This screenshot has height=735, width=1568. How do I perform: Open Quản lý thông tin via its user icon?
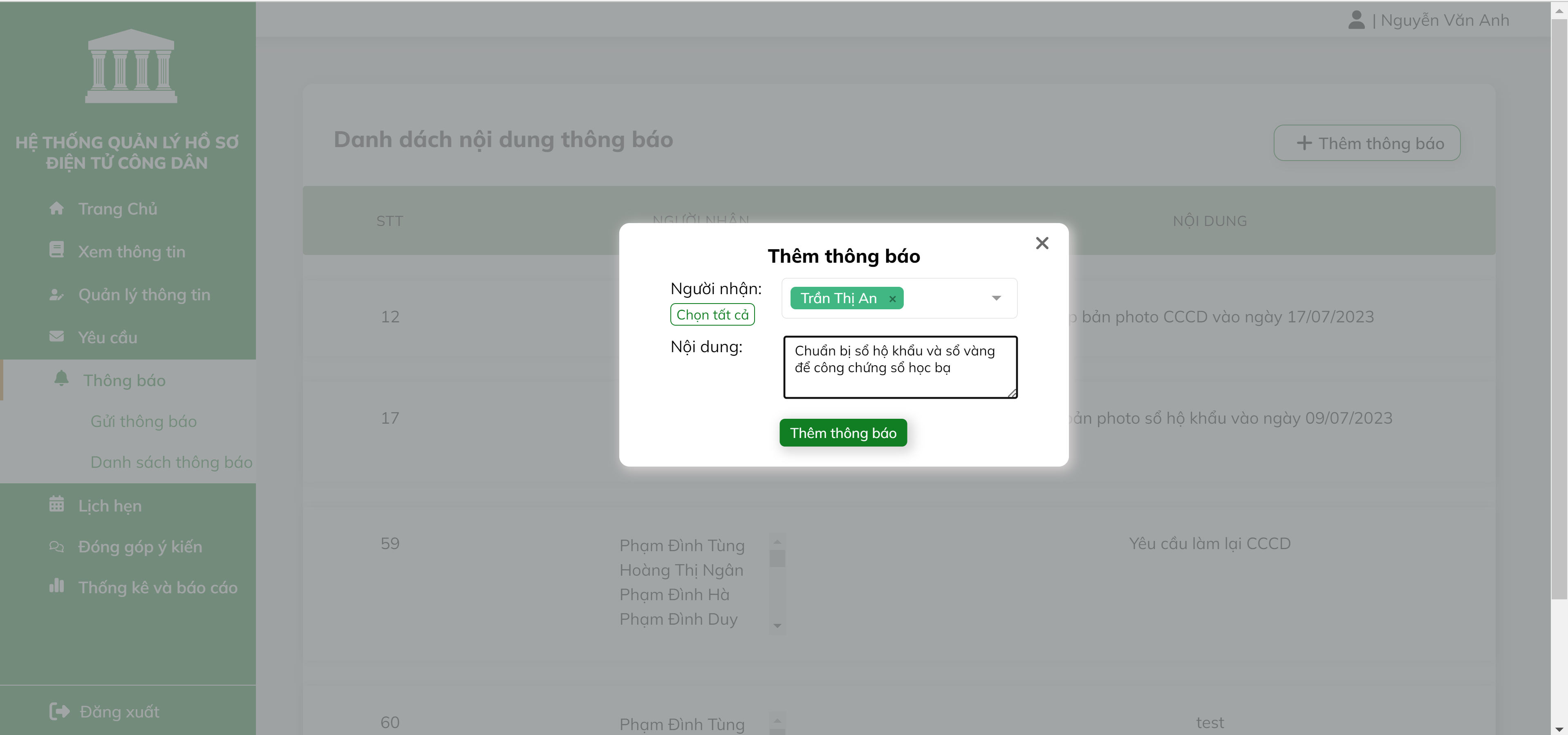coord(56,295)
